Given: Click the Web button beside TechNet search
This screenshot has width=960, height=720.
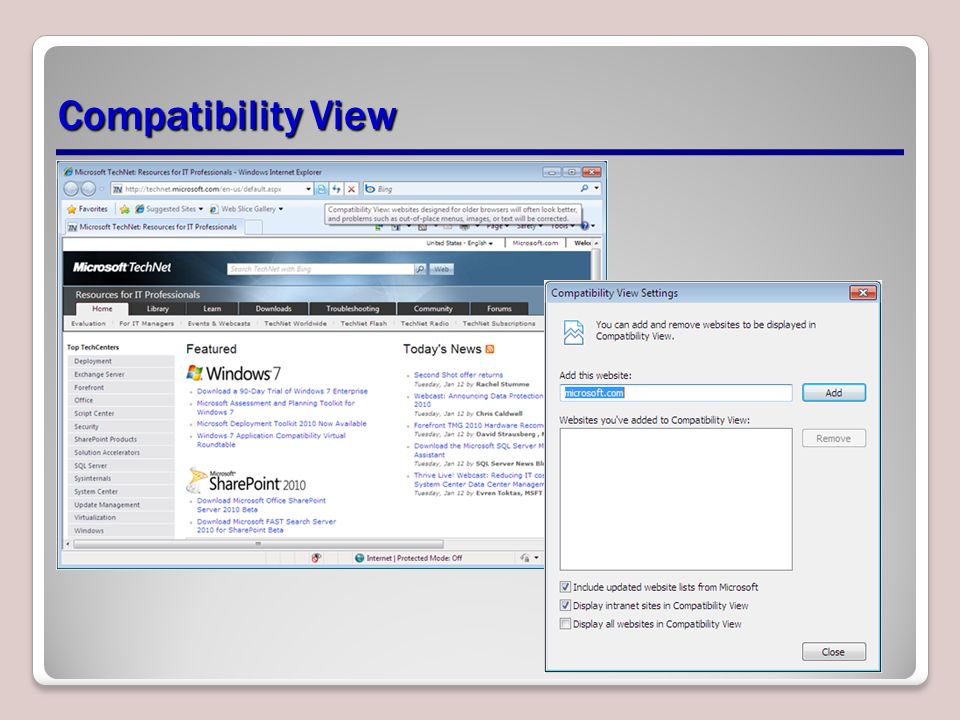Looking at the screenshot, I should [441, 269].
